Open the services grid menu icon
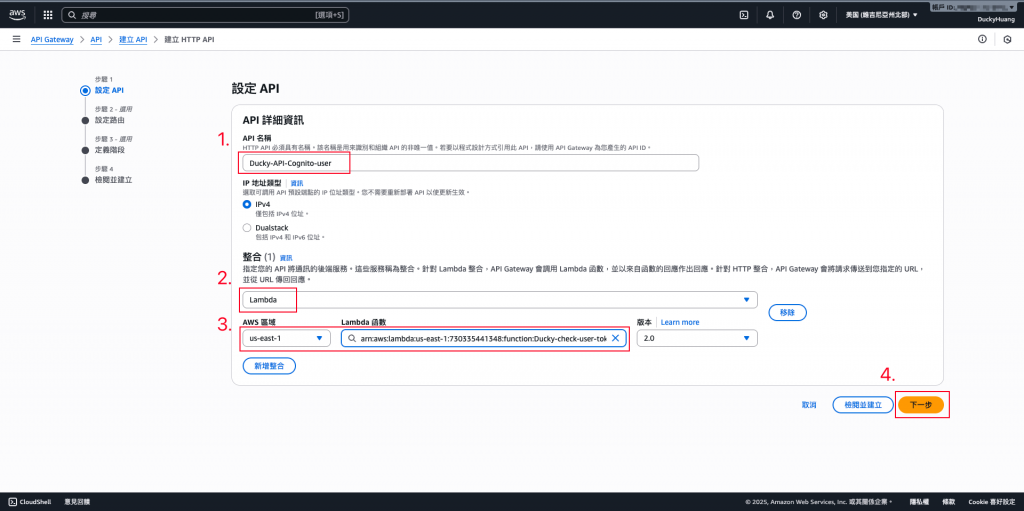This screenshot has width=1024, height=511. (x=48, y=14)
